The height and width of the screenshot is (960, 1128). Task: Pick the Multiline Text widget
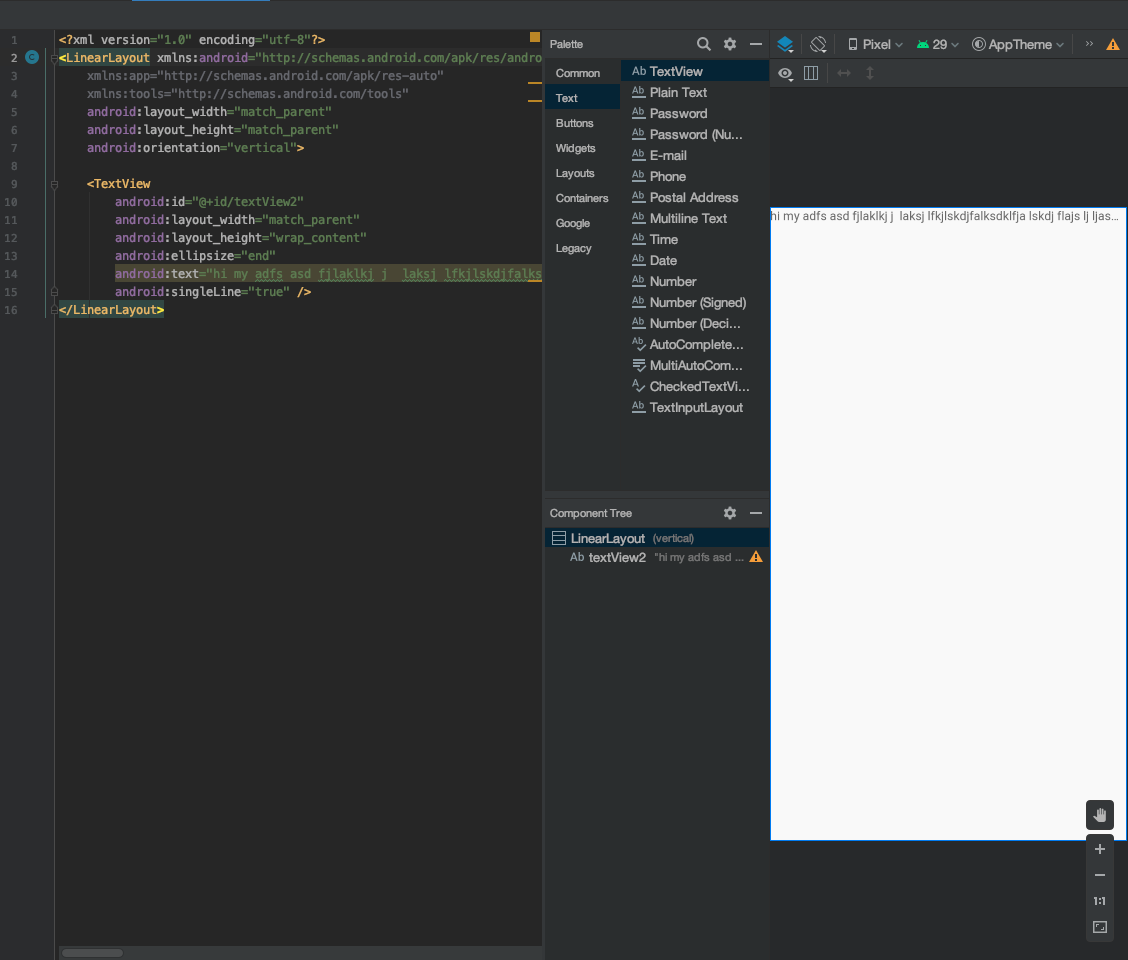click(695, 218)
